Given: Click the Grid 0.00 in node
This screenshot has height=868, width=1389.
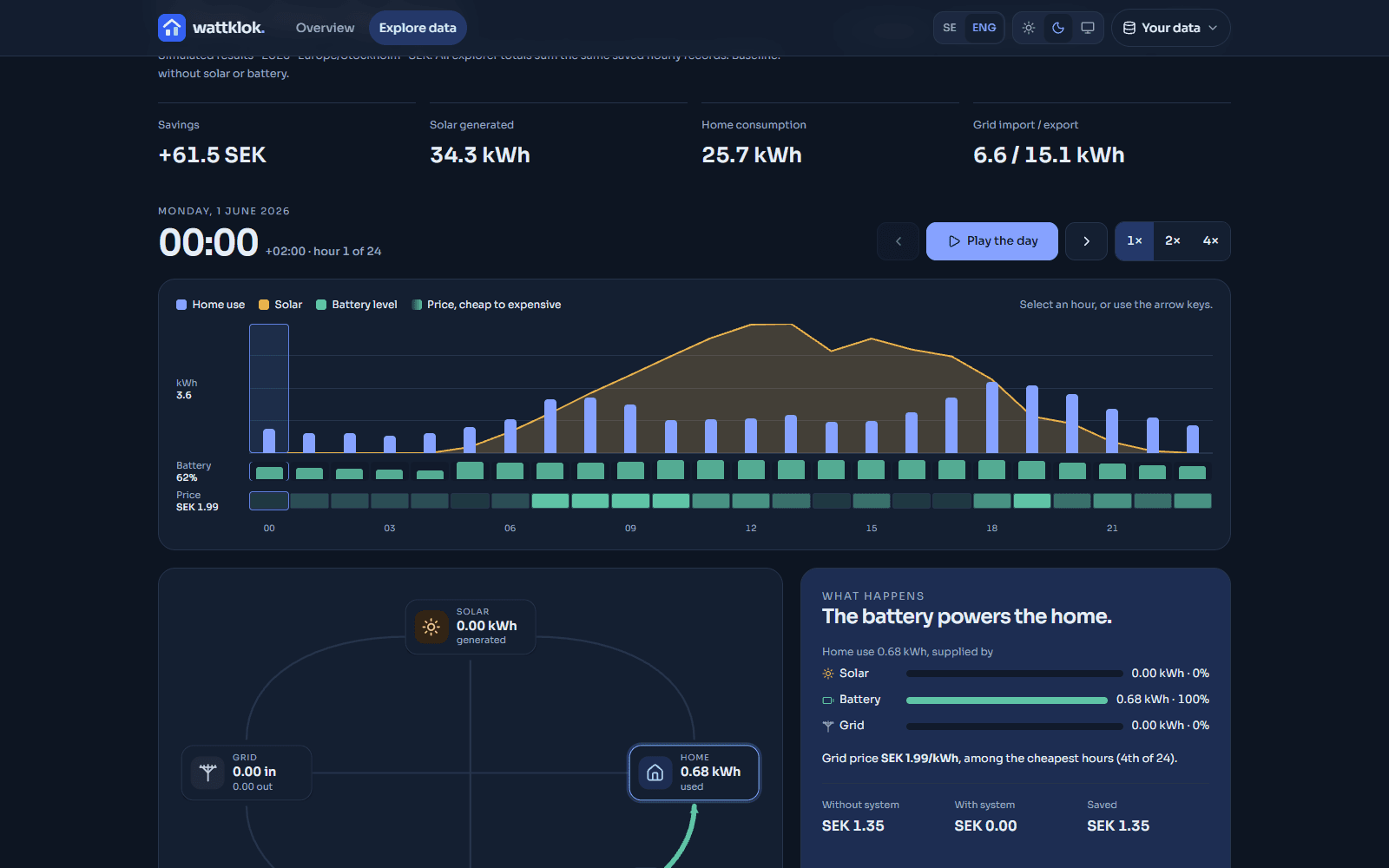Looking at the screenshot, I should click(x=247, y=773).
